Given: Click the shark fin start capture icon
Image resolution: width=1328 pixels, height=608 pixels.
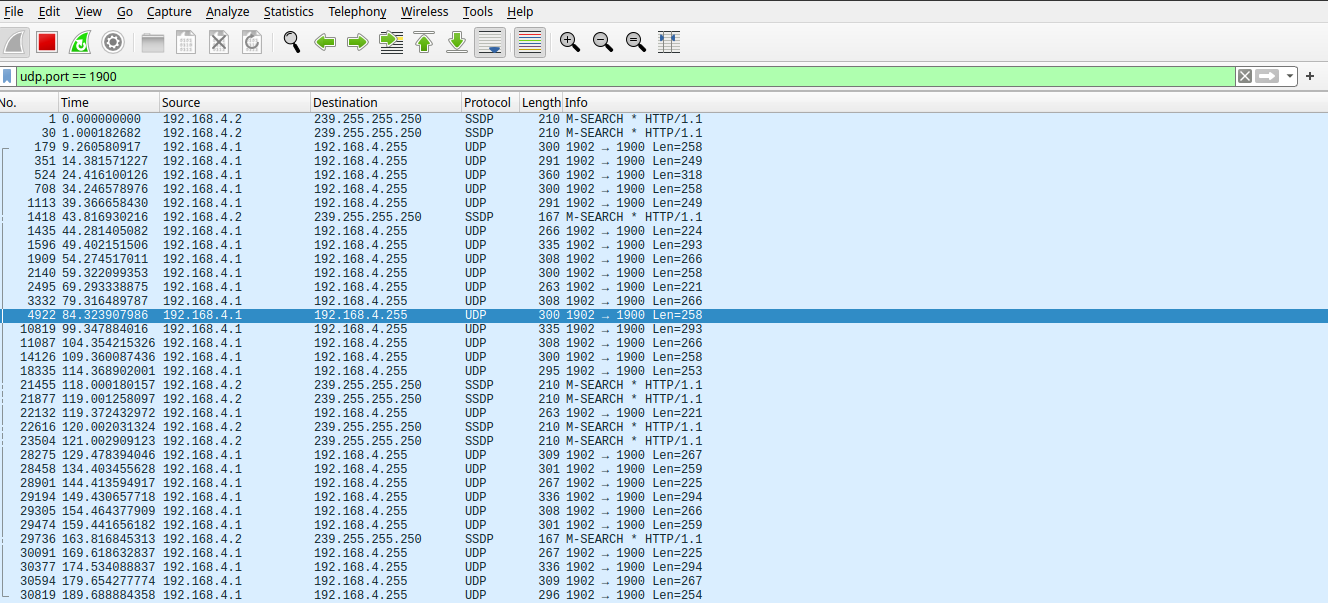Looking at the screenshot, I should pyautogui.click(x=14, y=42).
